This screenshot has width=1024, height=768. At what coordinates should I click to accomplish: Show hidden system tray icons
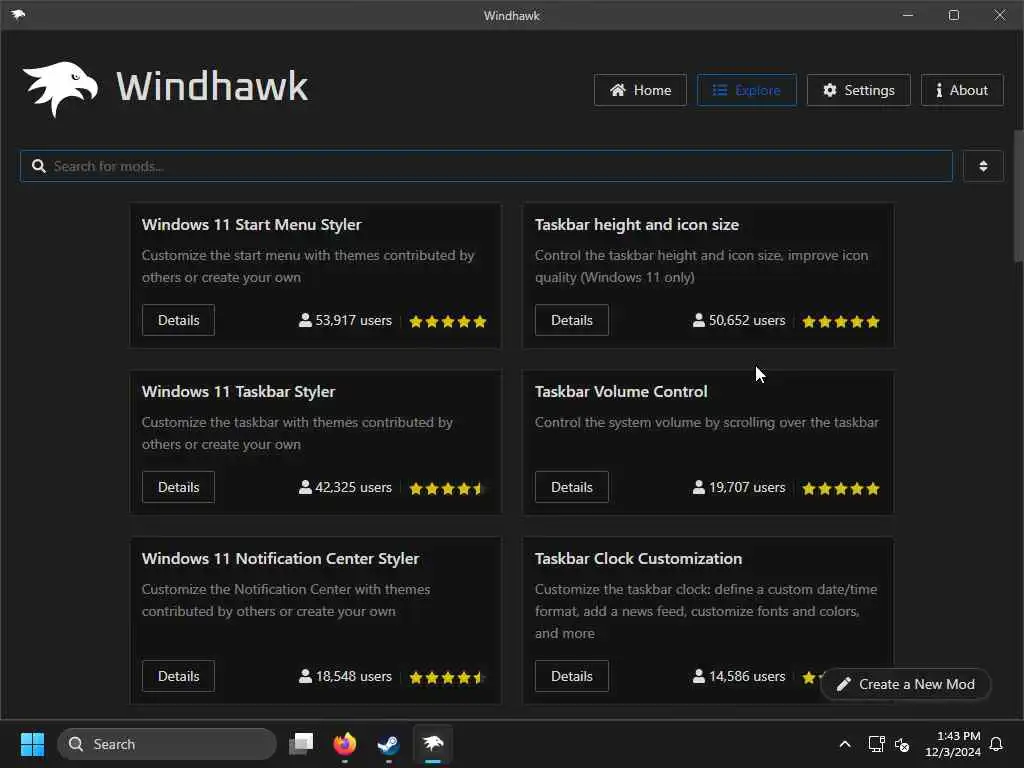(844, 744)
